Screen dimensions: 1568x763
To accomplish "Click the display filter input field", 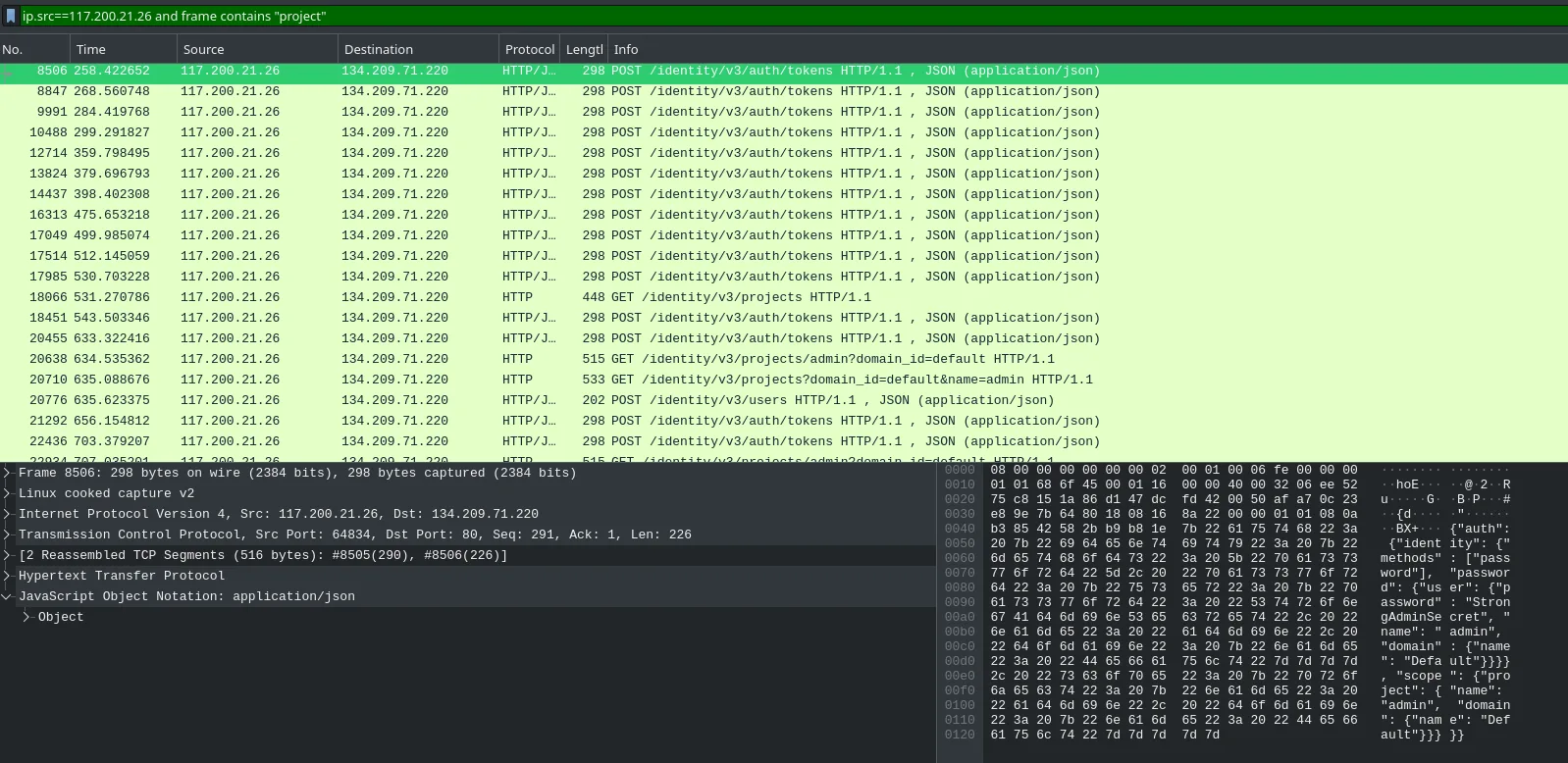I will coord(793,16).
